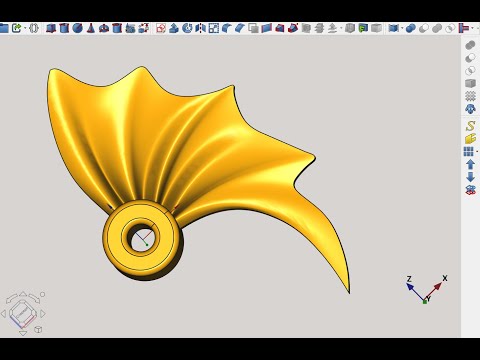The image size is (480, 360).
Task: Click the blue slab with red edge icon
Action: 267,28
